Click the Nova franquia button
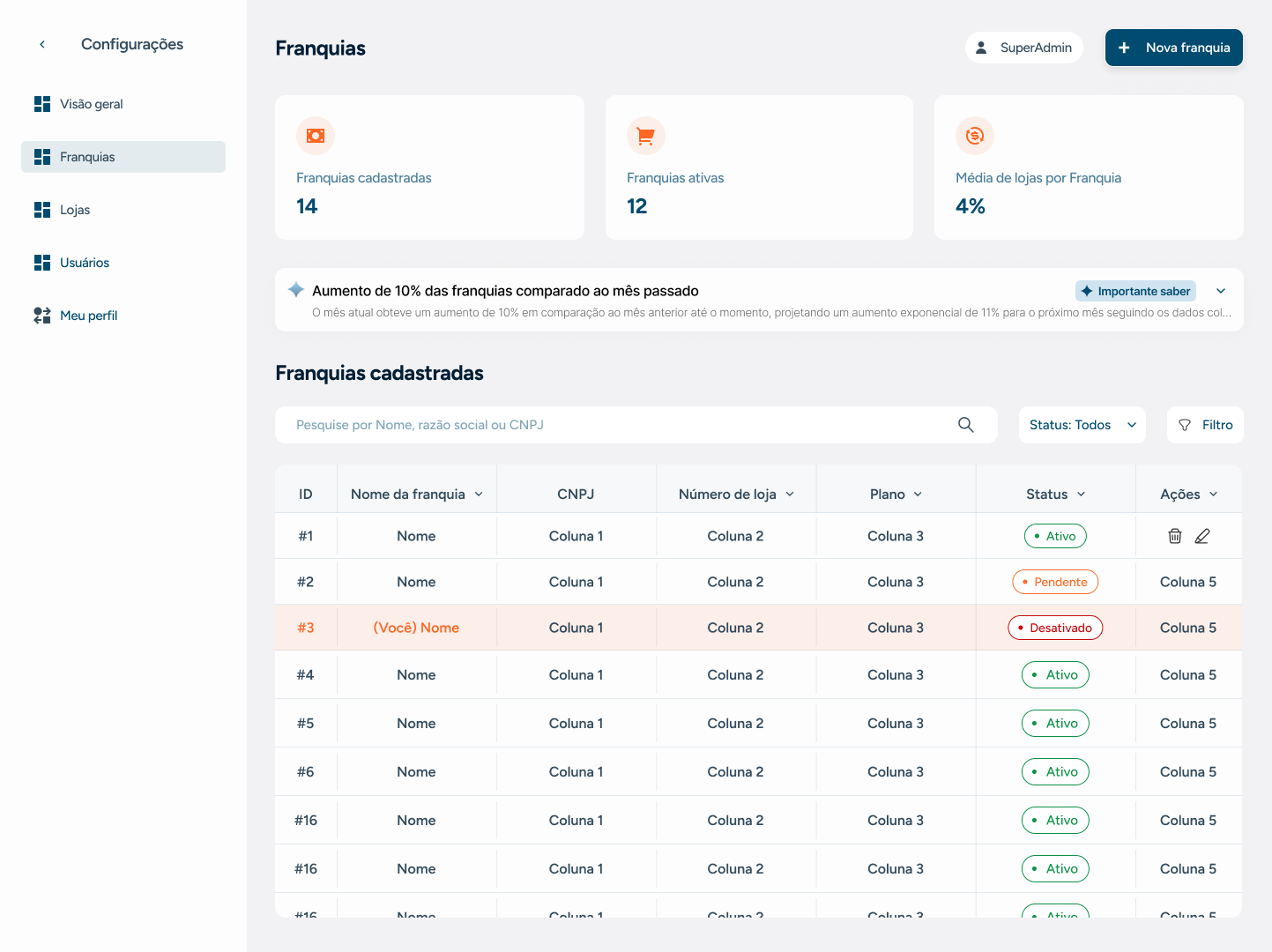 (x=1174, y=48)
